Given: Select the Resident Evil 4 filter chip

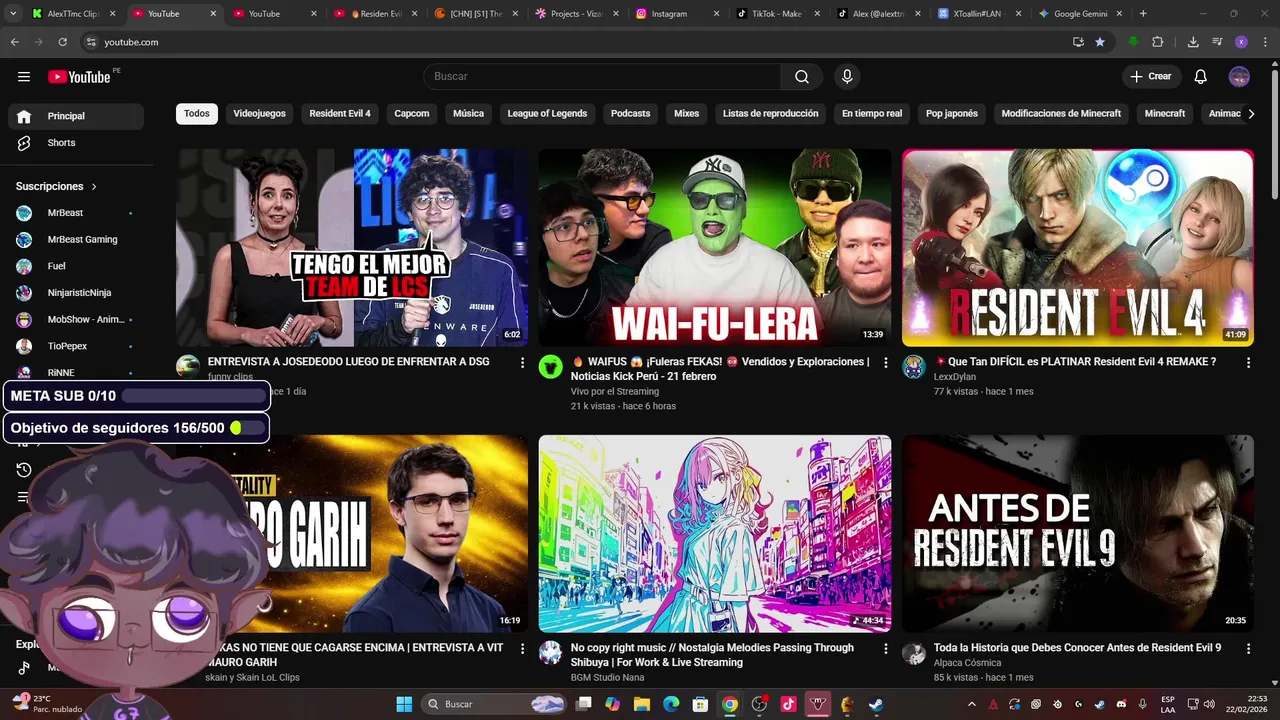Looking at the screenshot, I should click(x=340, y=114).
